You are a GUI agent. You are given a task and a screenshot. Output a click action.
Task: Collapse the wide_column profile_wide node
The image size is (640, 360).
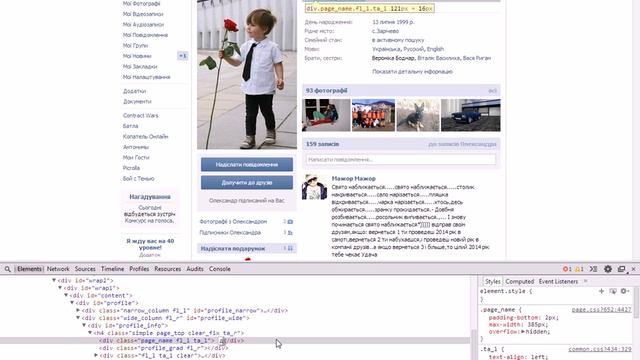(x=78, y=318)
